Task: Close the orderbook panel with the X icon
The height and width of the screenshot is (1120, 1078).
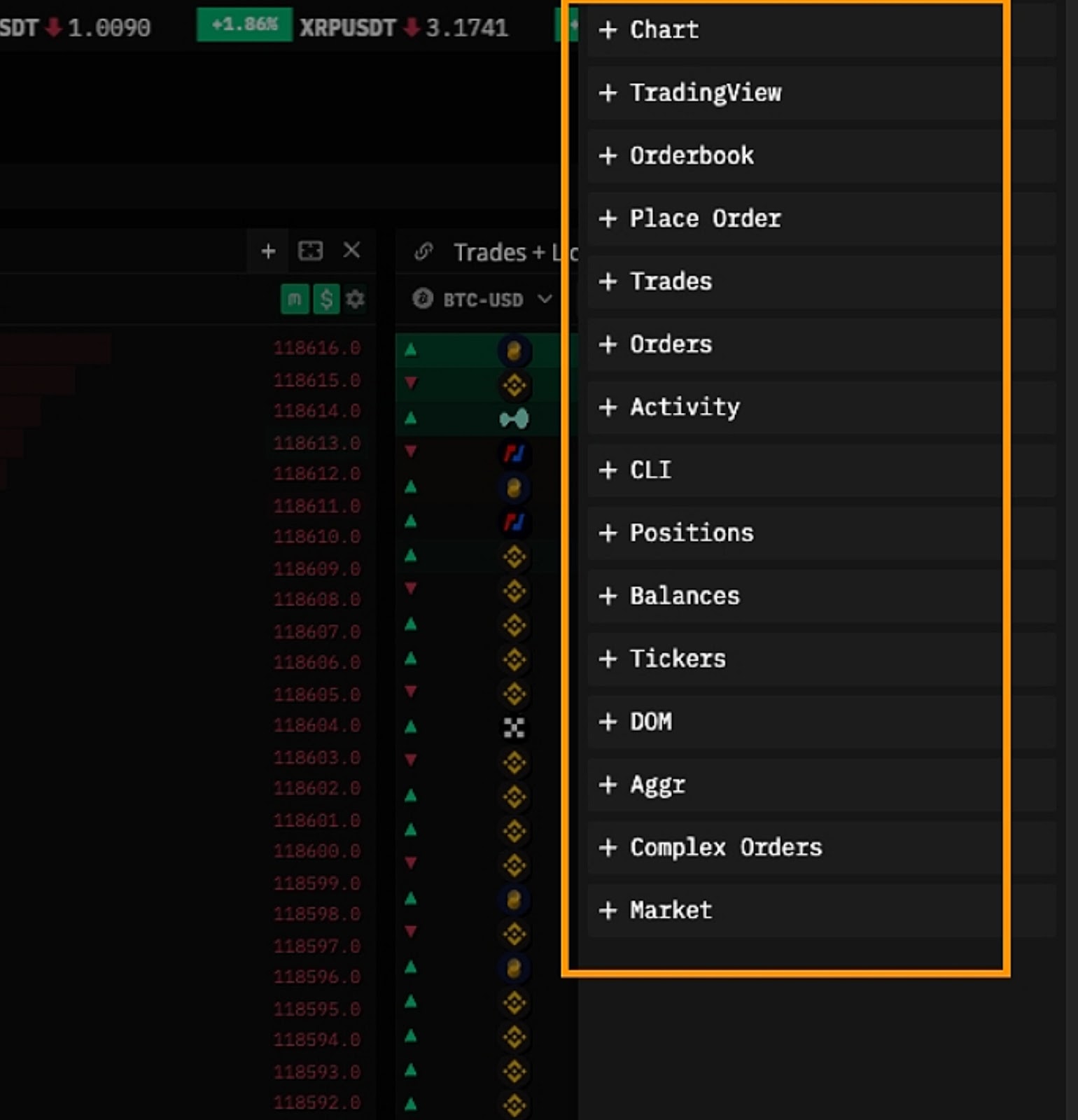Action: click(x=352, y=250)
